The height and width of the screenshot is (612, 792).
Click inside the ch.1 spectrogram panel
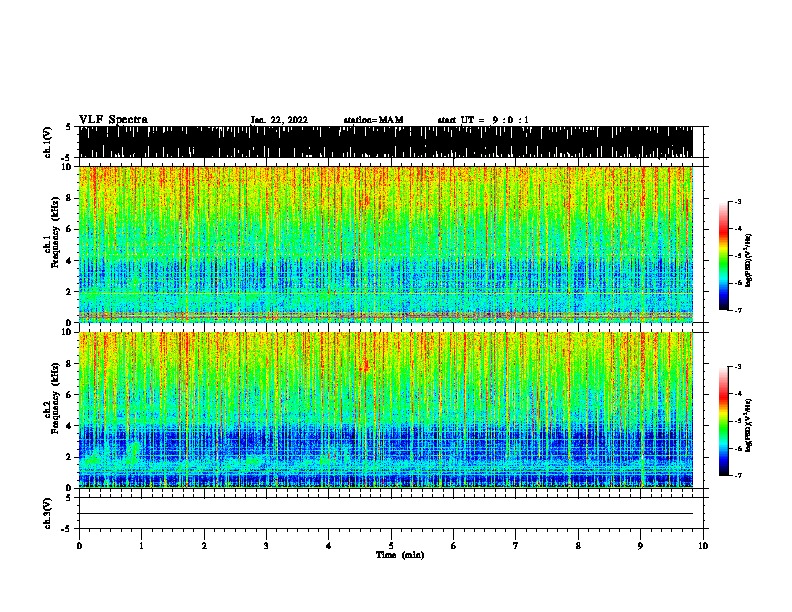(386, 244)
